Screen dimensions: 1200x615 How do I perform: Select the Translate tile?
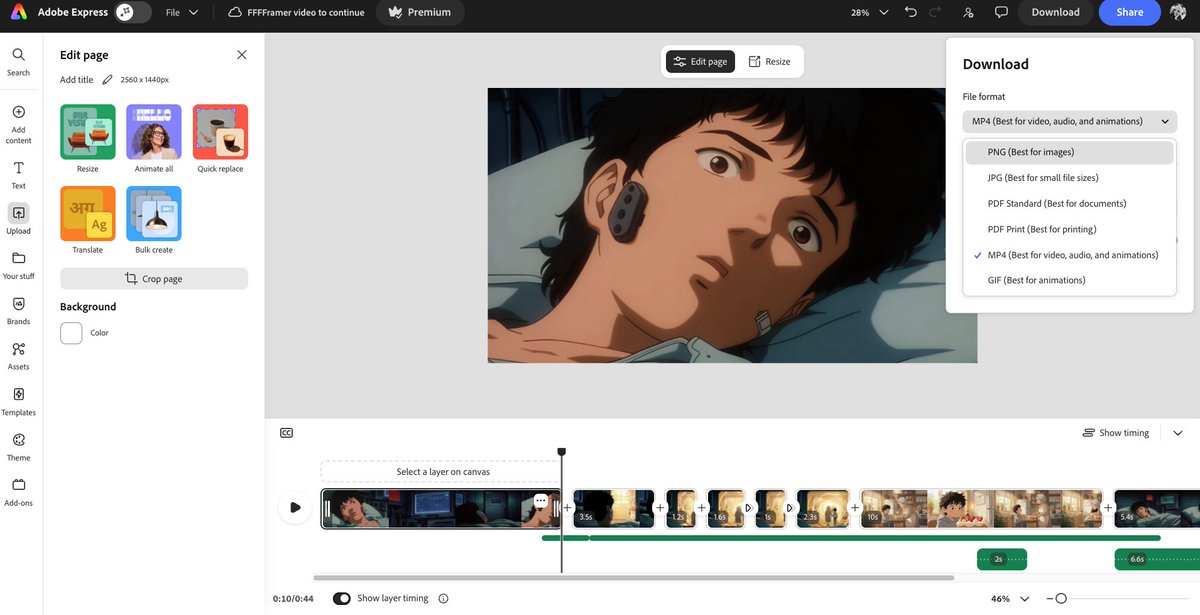click(88, 220)
